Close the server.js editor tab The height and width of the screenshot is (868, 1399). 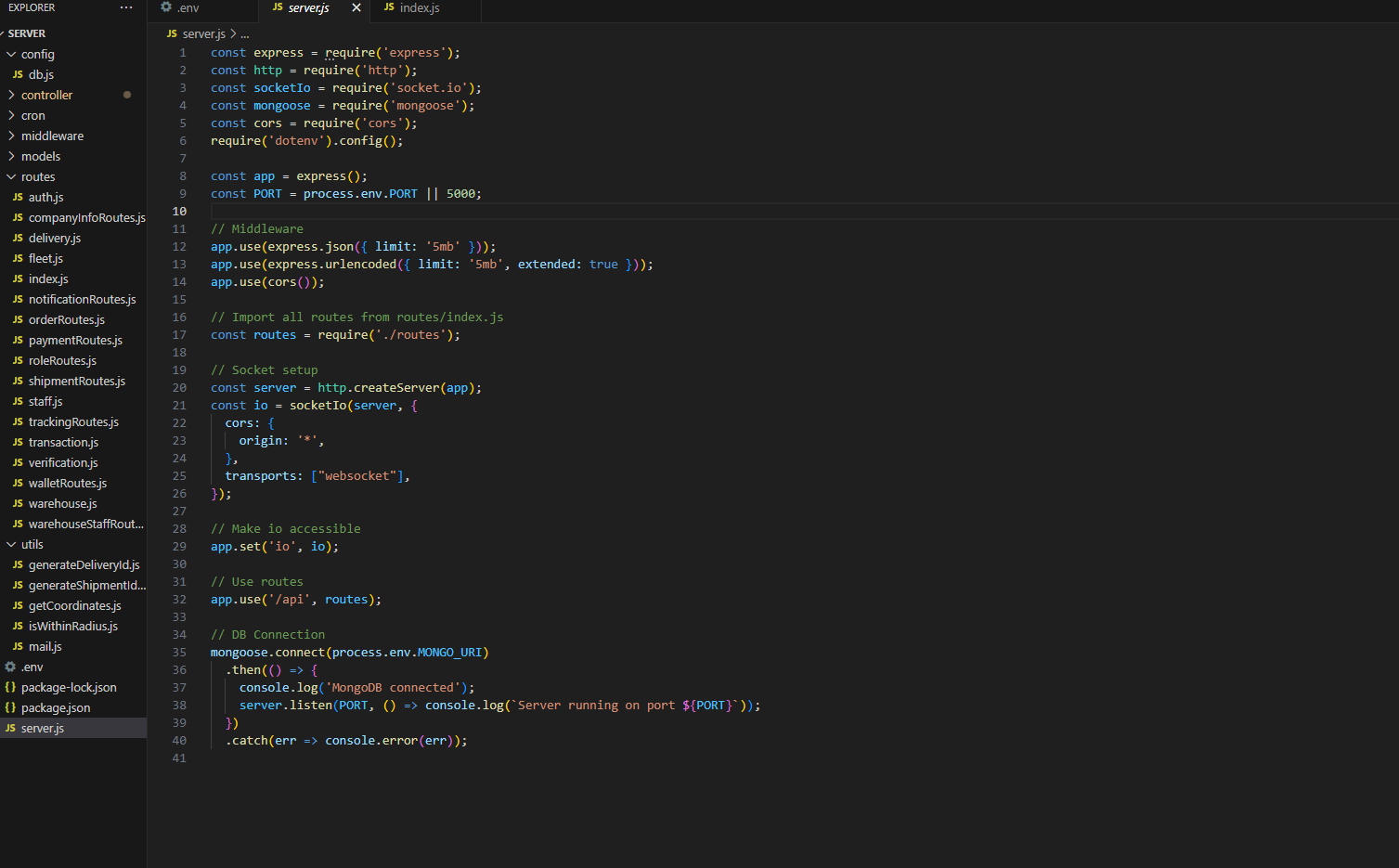(x=356, y=7)
